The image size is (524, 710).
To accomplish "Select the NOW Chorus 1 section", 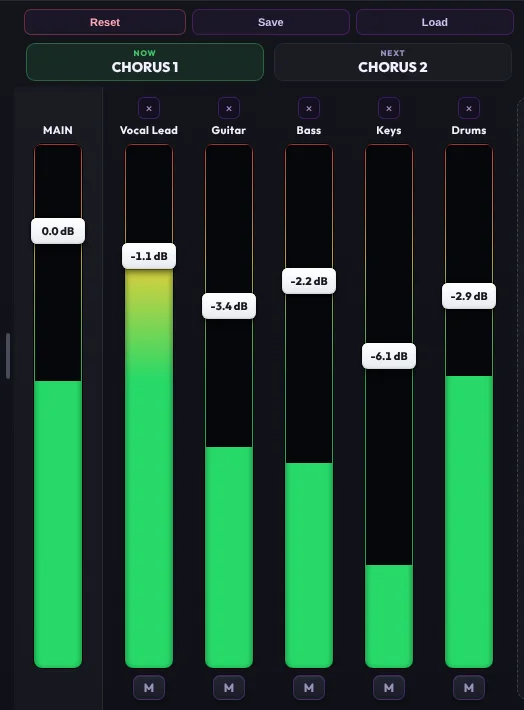I will (145, 62).
